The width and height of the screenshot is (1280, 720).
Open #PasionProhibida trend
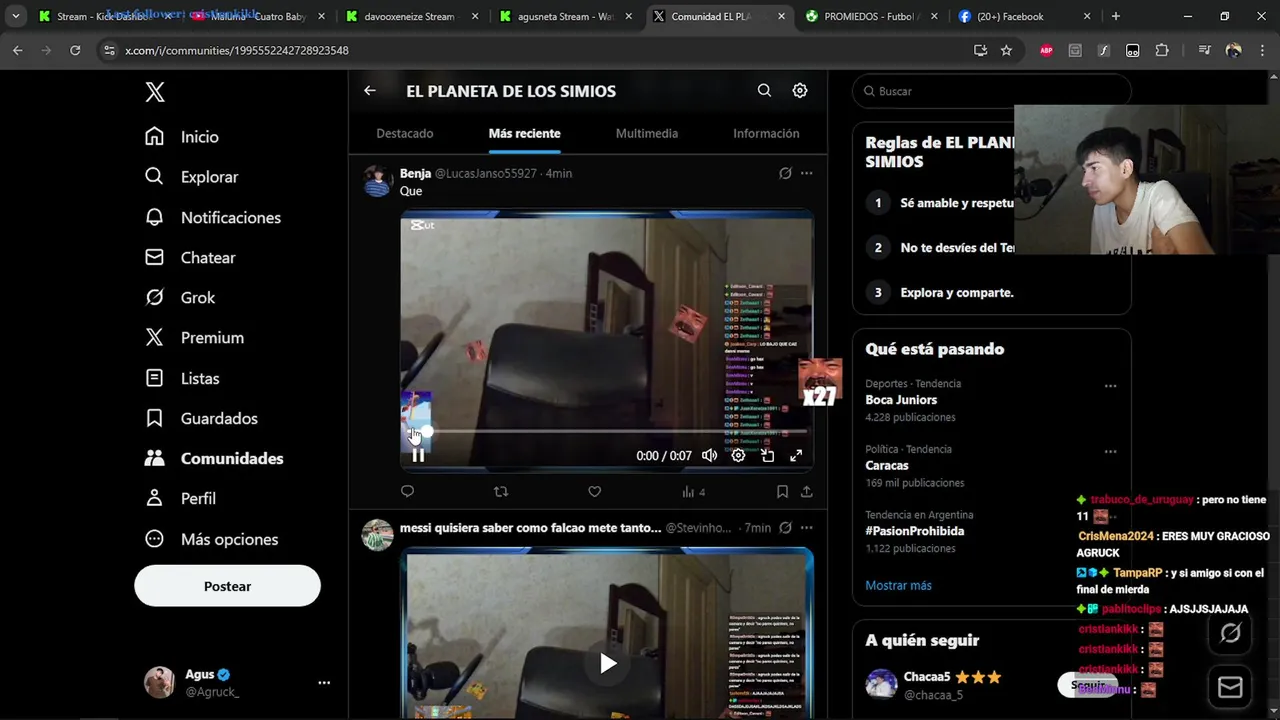(x=915, y=531)
